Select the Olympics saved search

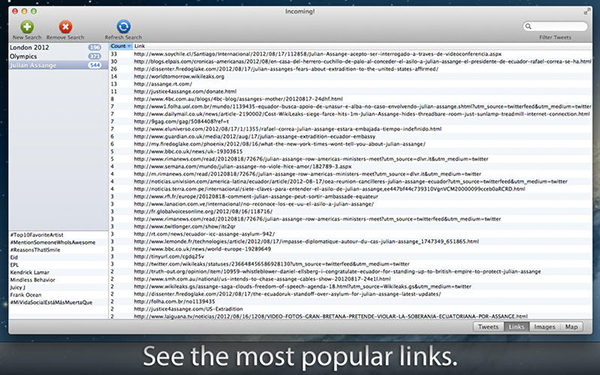[x=58, y=56]
